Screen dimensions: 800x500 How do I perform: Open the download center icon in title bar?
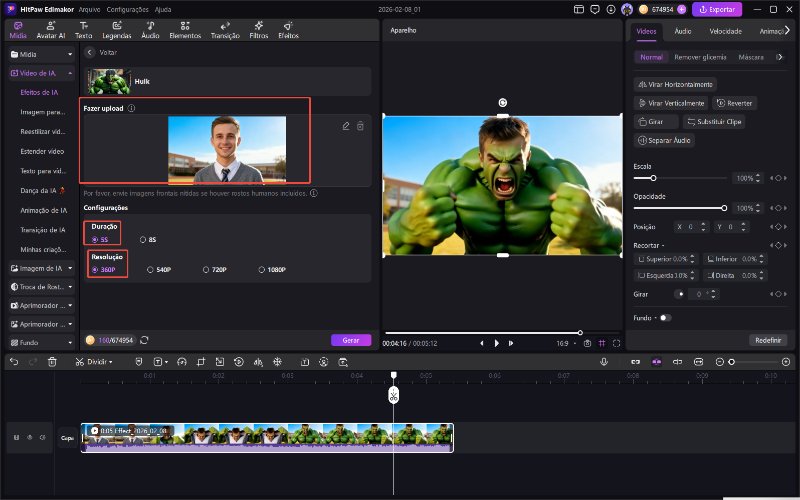coord(611,9)
